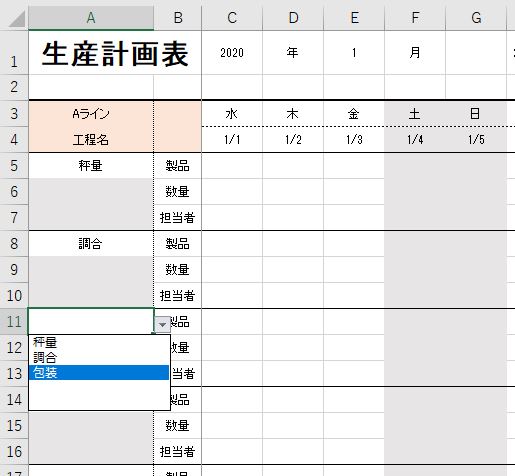Select row 1 header
This screenshot has height=476, width=515.
coord(14,53)
